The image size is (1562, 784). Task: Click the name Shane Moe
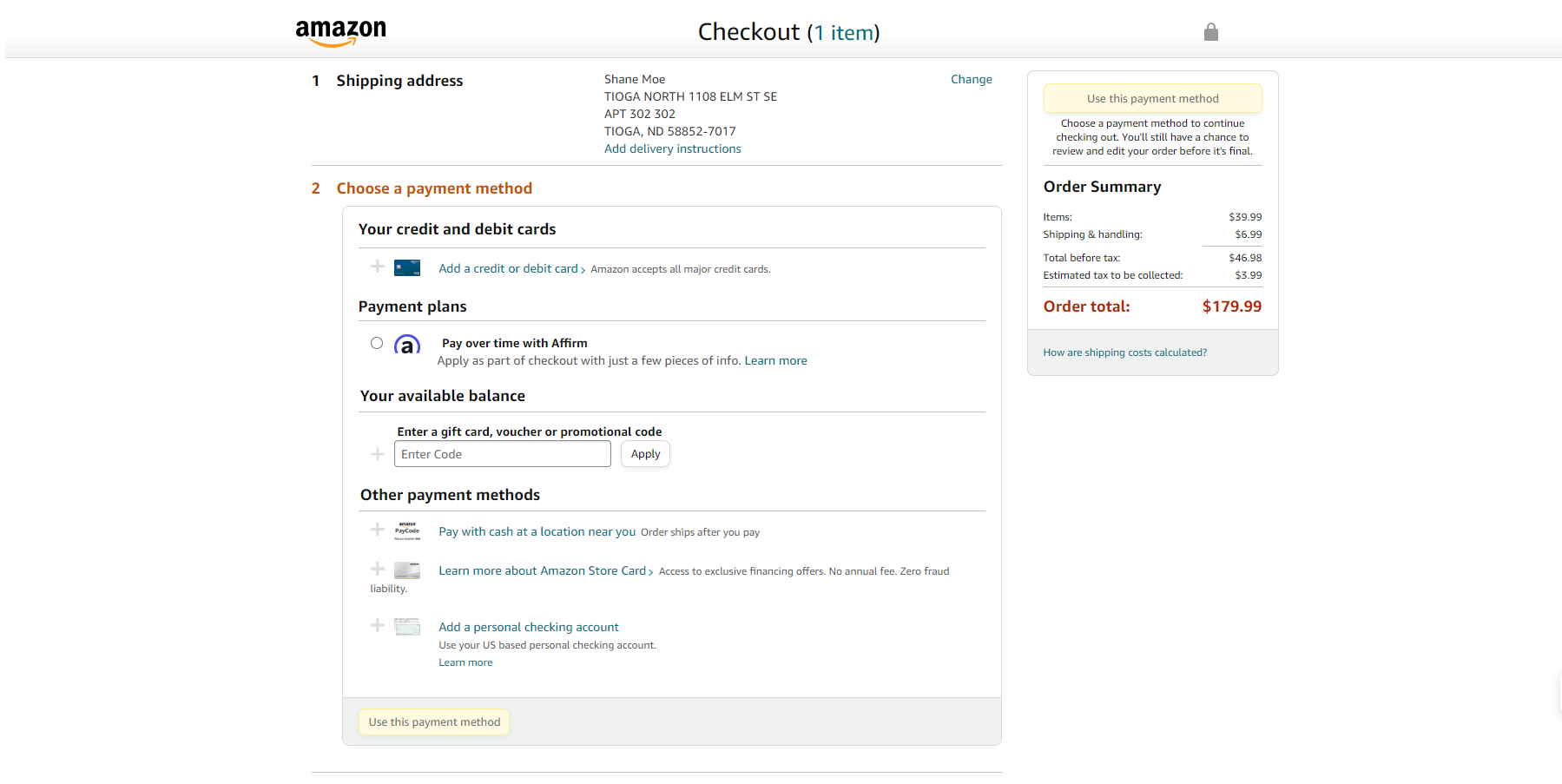point(635,79)
